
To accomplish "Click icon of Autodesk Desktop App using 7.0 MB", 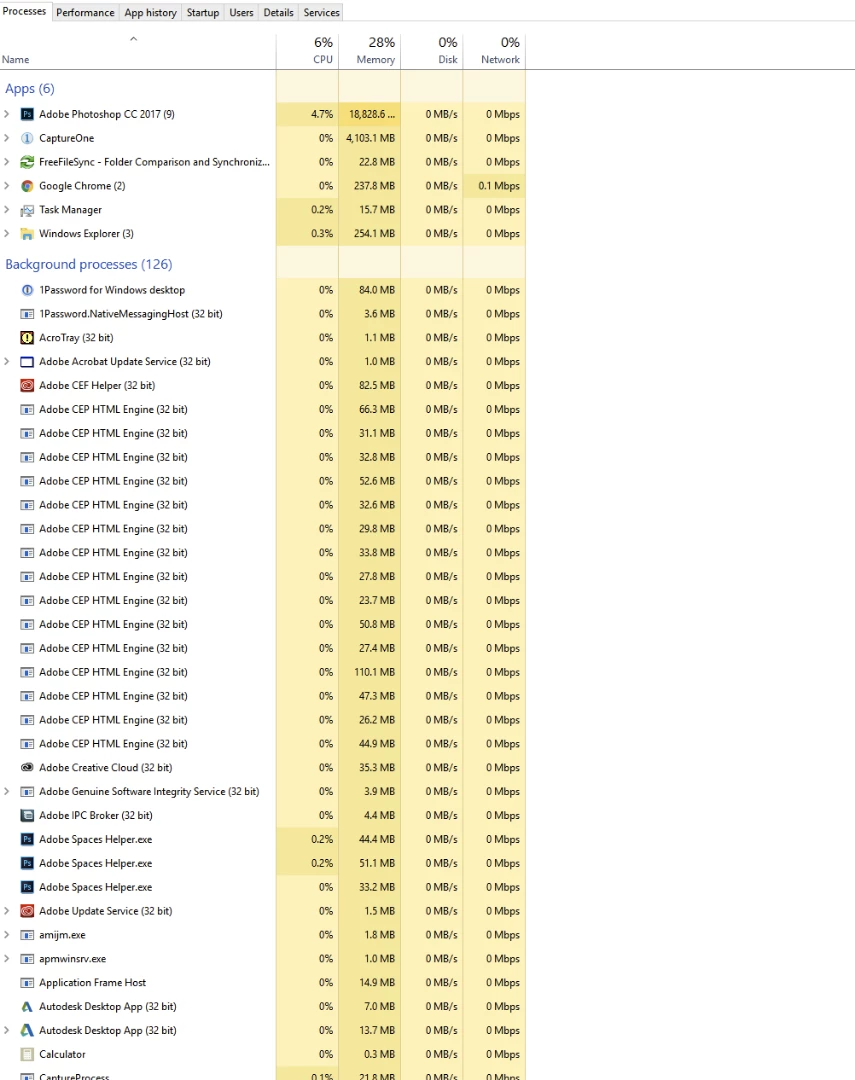I will [27, 1006].
